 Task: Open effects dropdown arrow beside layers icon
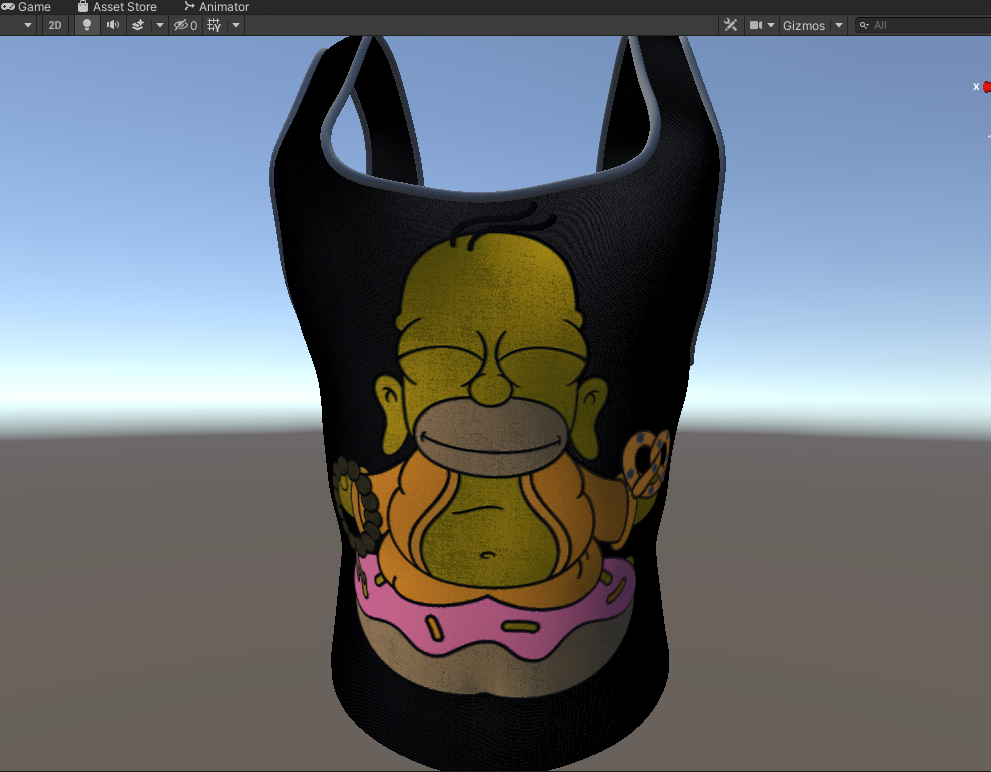(160, 25)
